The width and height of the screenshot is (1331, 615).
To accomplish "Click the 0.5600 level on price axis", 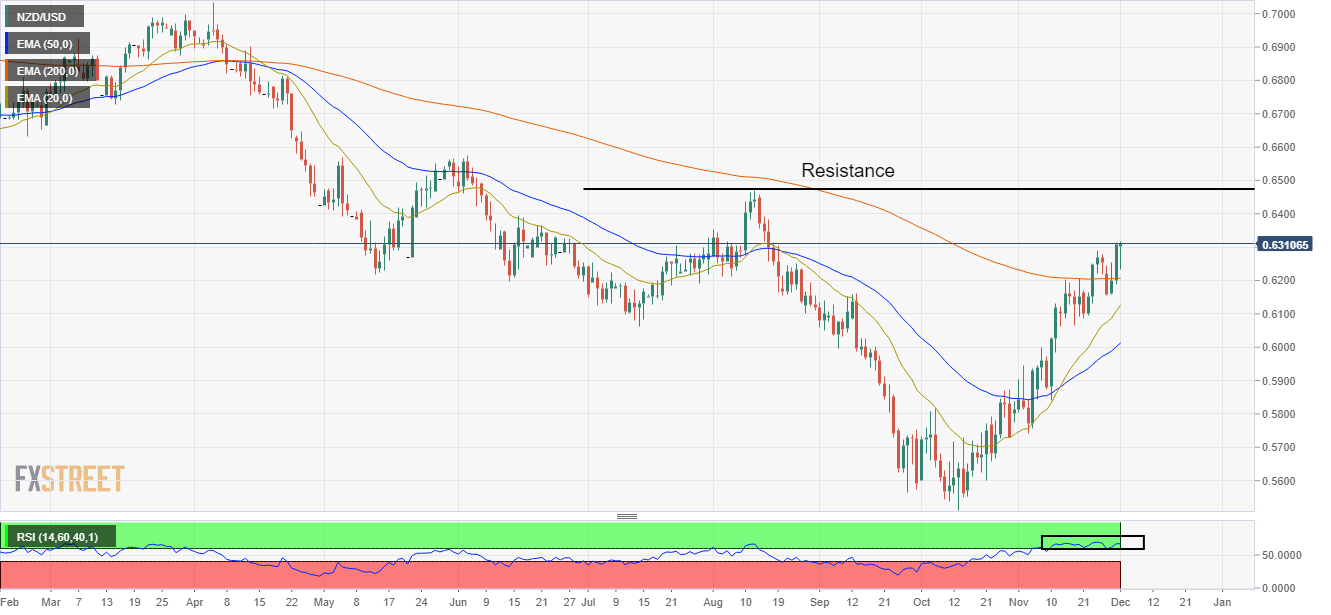I will pyautogui.click(x=1281, y=481).
